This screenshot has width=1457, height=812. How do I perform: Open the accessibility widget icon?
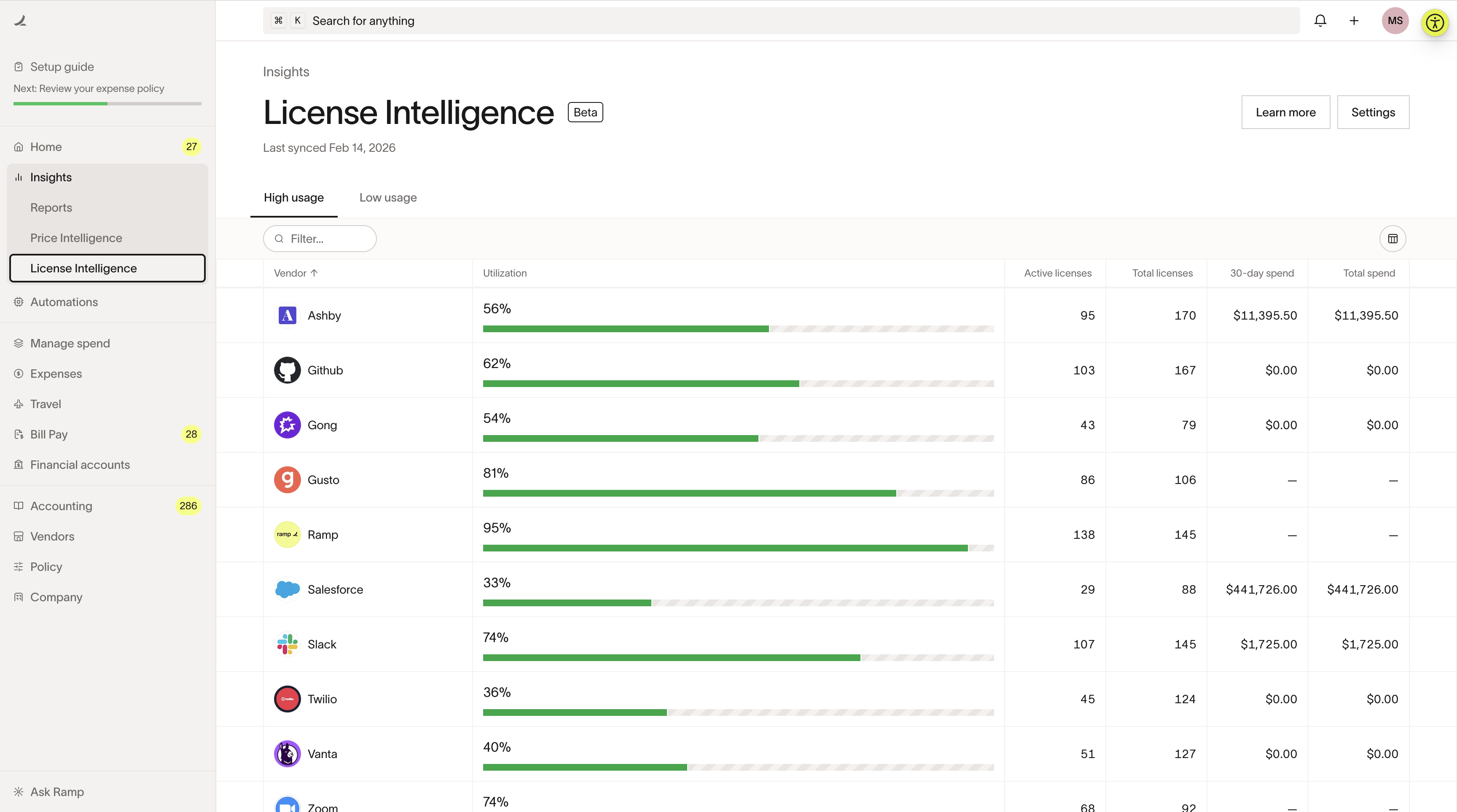click(1435, 23)
